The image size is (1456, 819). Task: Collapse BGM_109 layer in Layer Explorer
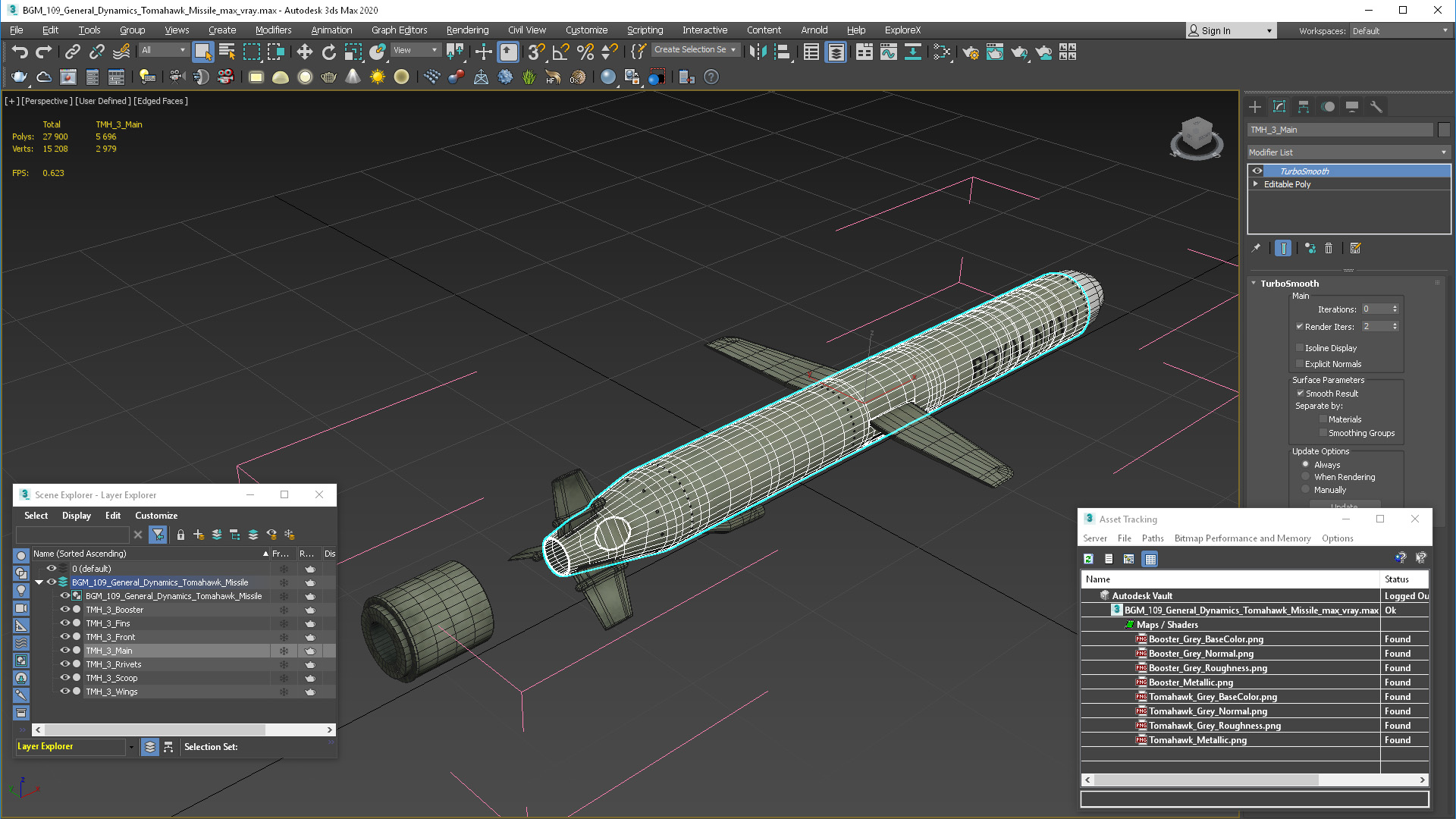click(39, 582)
